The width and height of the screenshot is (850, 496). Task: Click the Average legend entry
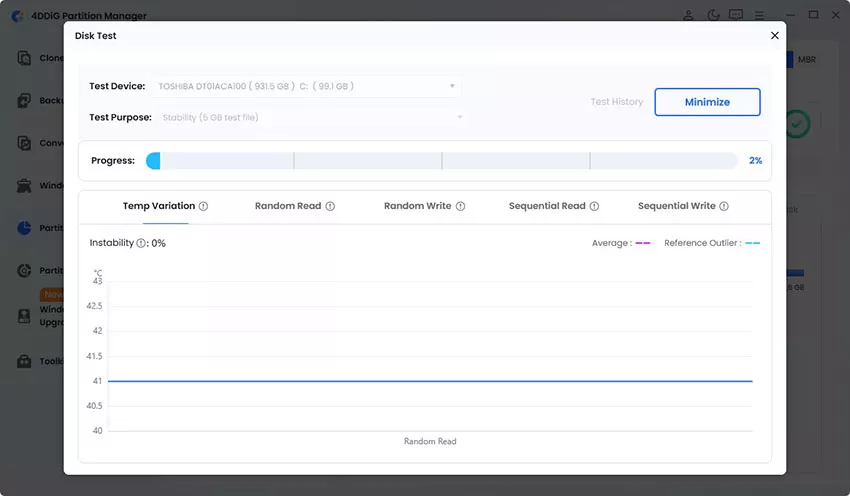[x=621, y=243]
